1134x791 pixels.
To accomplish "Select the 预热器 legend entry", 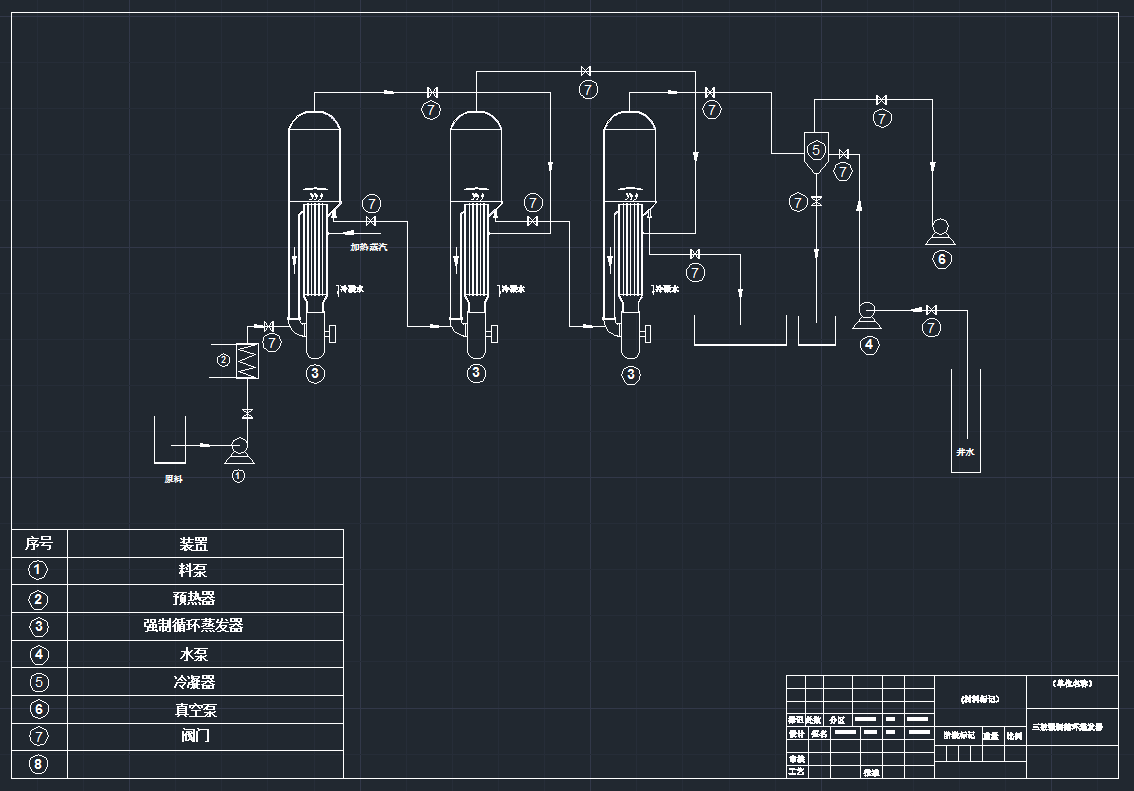I will click(194, 599).
